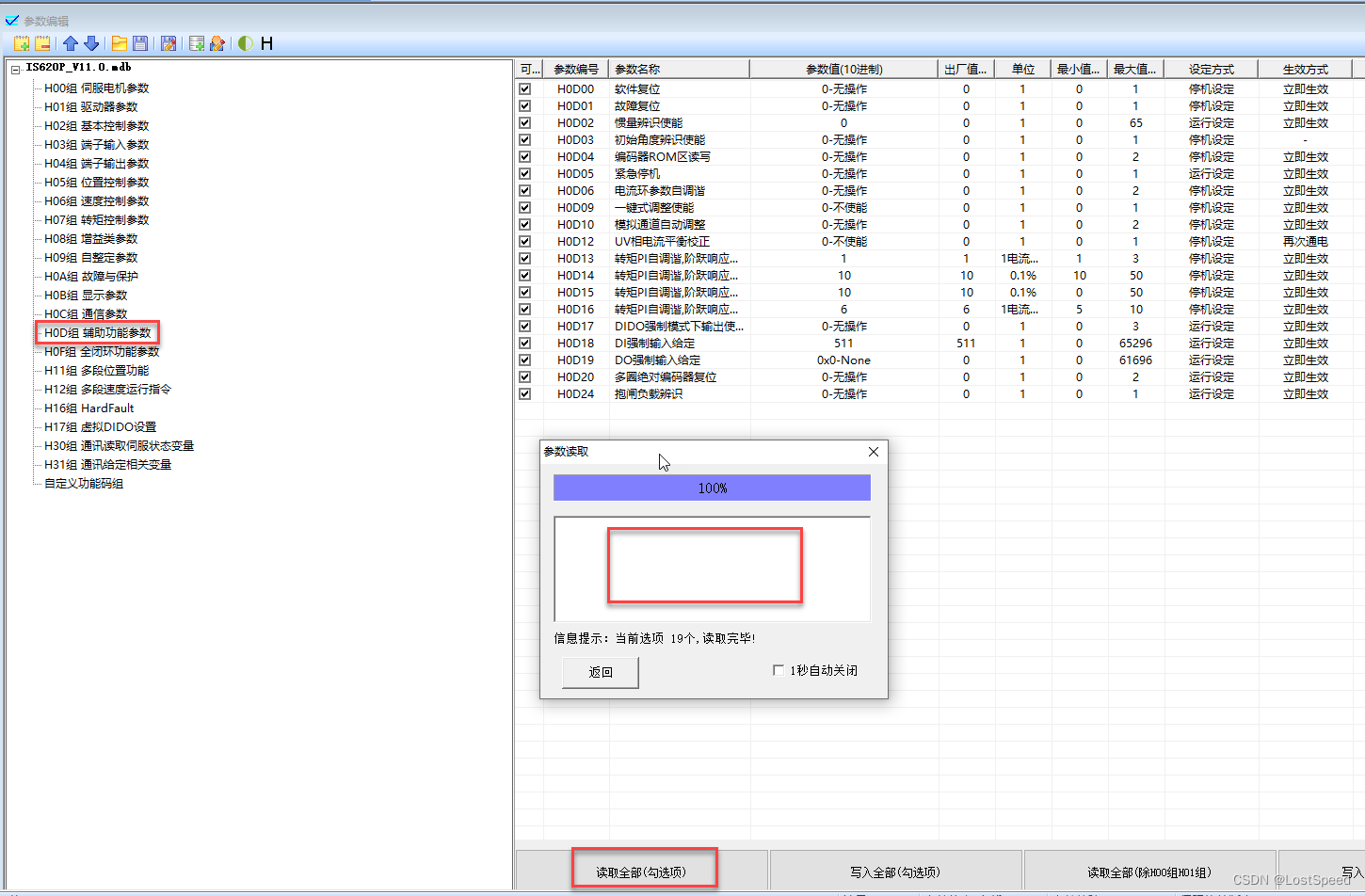
Task: Click the green half-circle toolbar icon
Action: click(246, 43)
